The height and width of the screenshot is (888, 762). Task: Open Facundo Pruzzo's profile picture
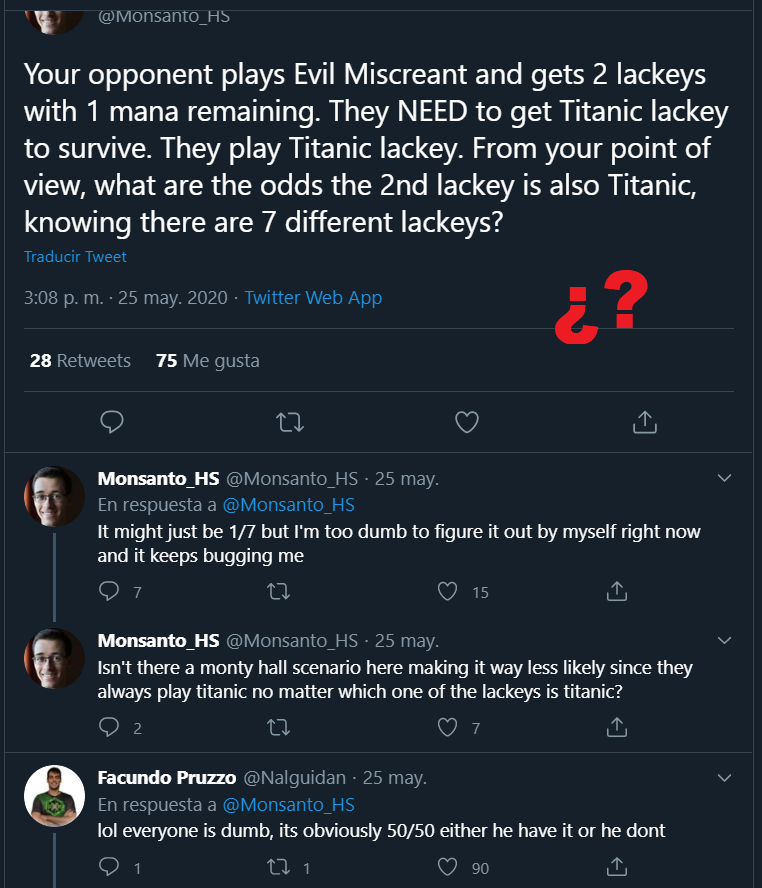click(54, 796)
